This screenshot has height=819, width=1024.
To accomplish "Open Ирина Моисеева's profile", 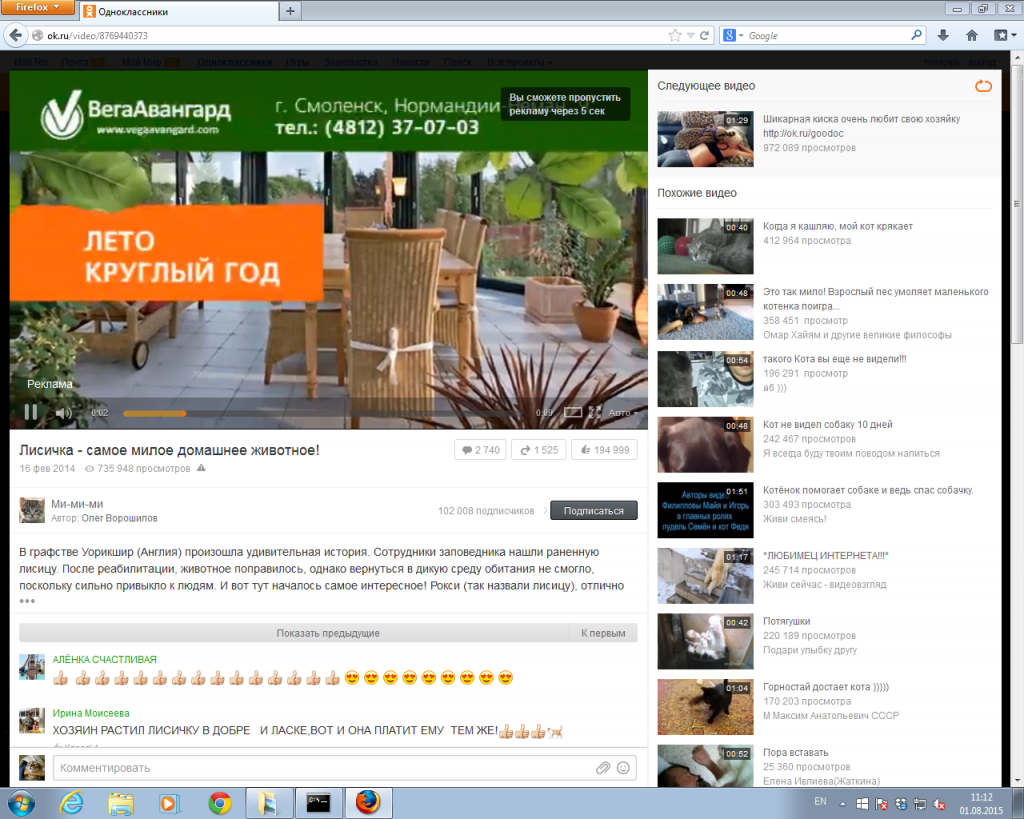I will pyautogui.click(x=91, y=713).
